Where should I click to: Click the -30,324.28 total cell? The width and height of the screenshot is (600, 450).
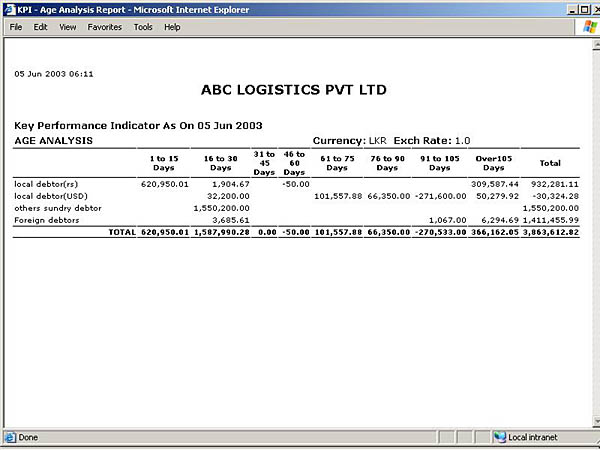click(x=555, y=196)
